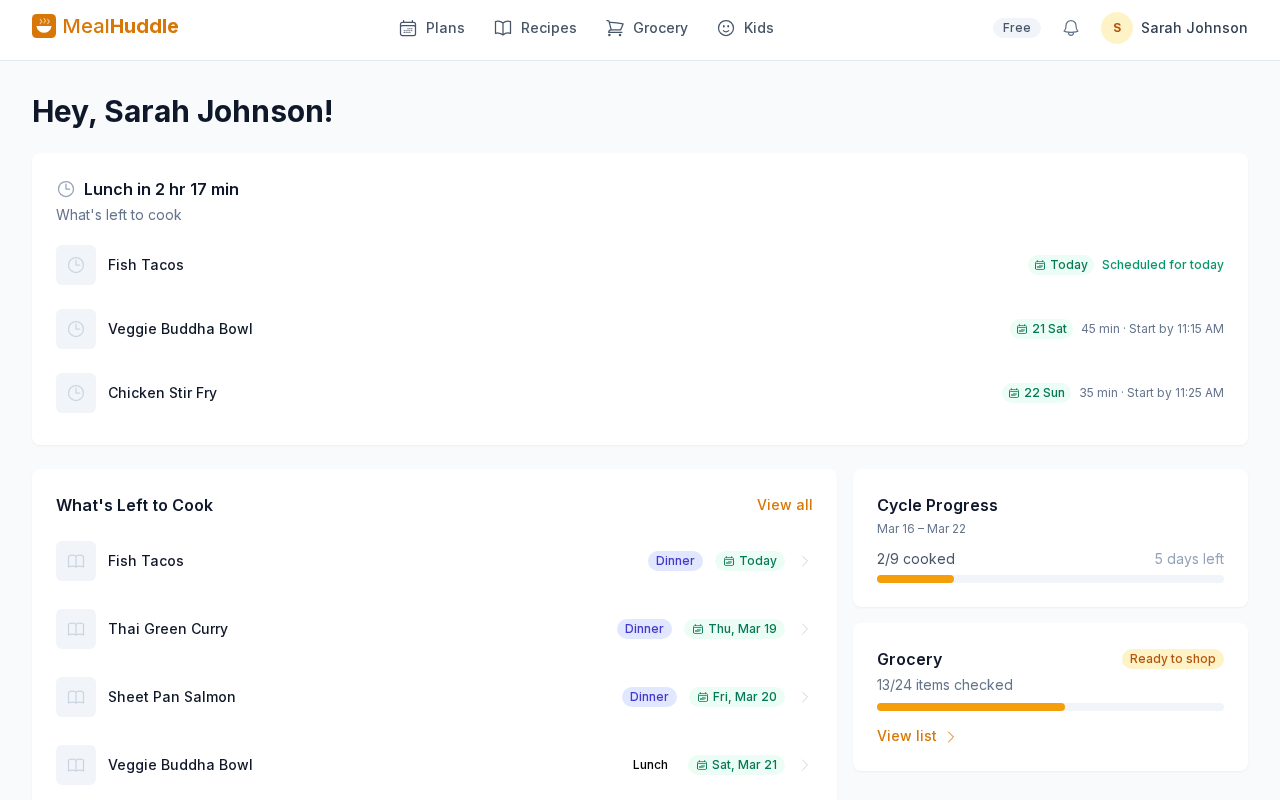Select the clock icon beside Fish Tacos
Image resolution: width=1280 pixels, height=800 pixels.
point(75,264)
